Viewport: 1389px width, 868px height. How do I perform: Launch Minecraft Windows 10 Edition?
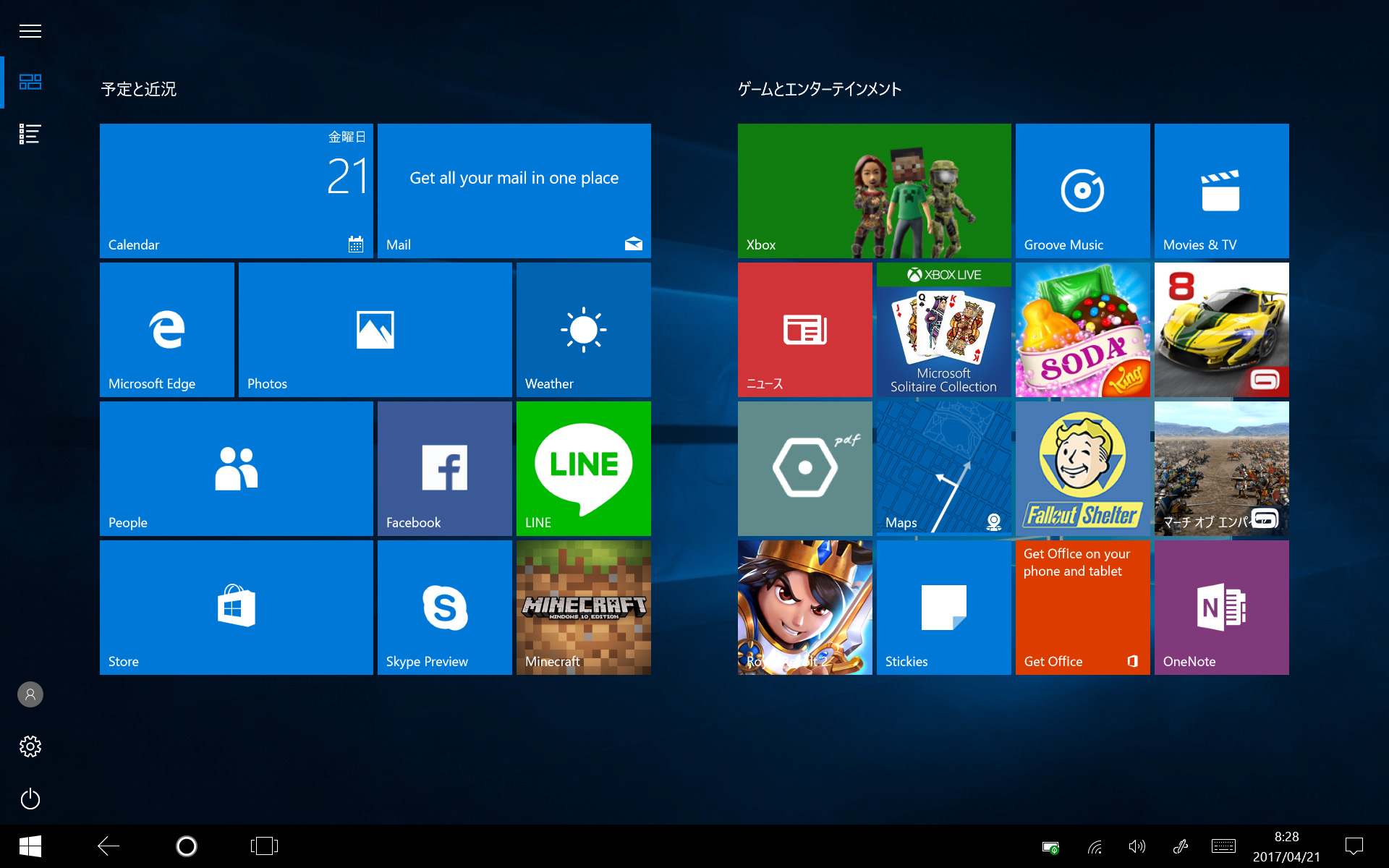583,608
